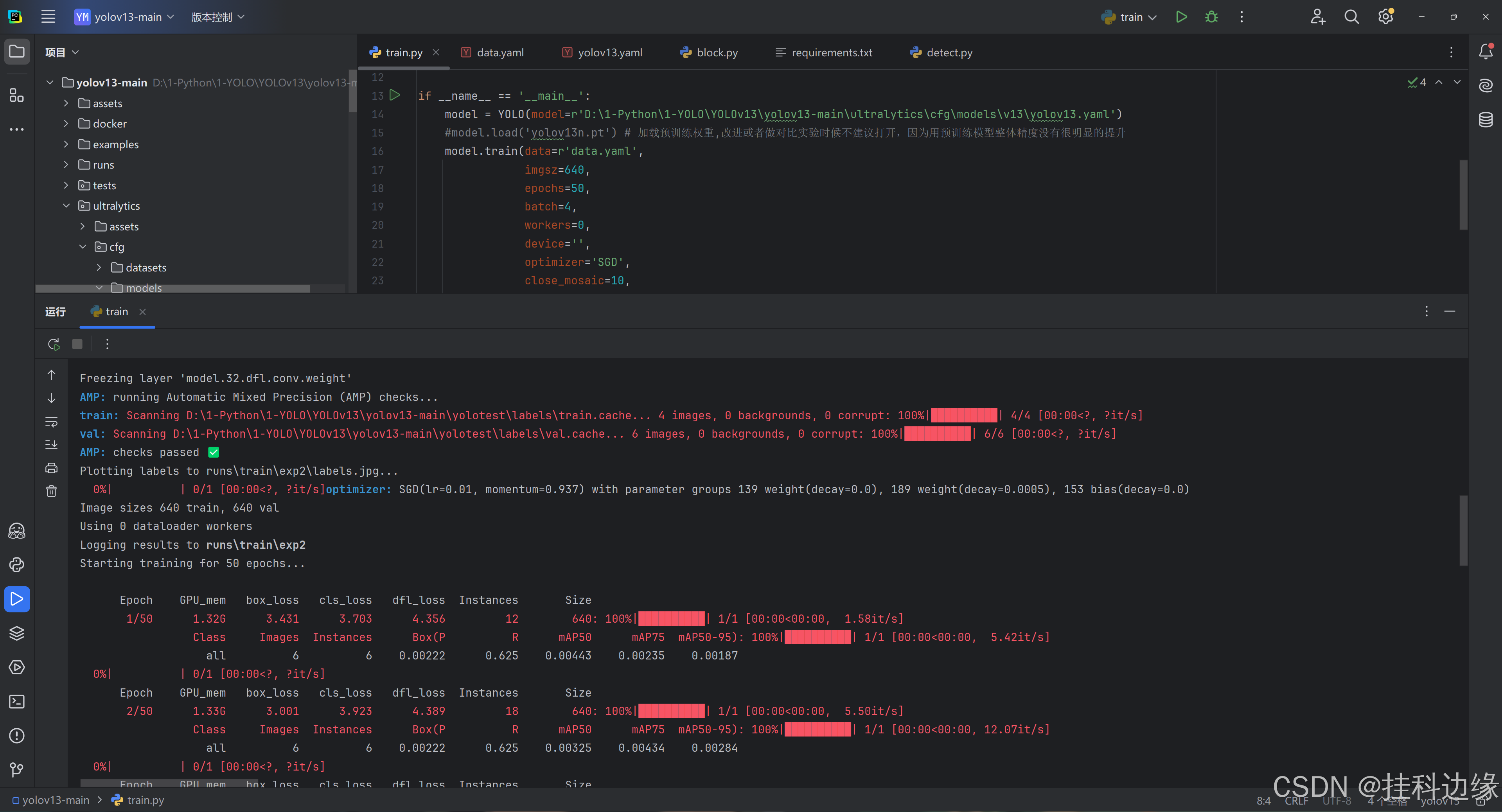Switch to the block.py tab

[709, 52]
